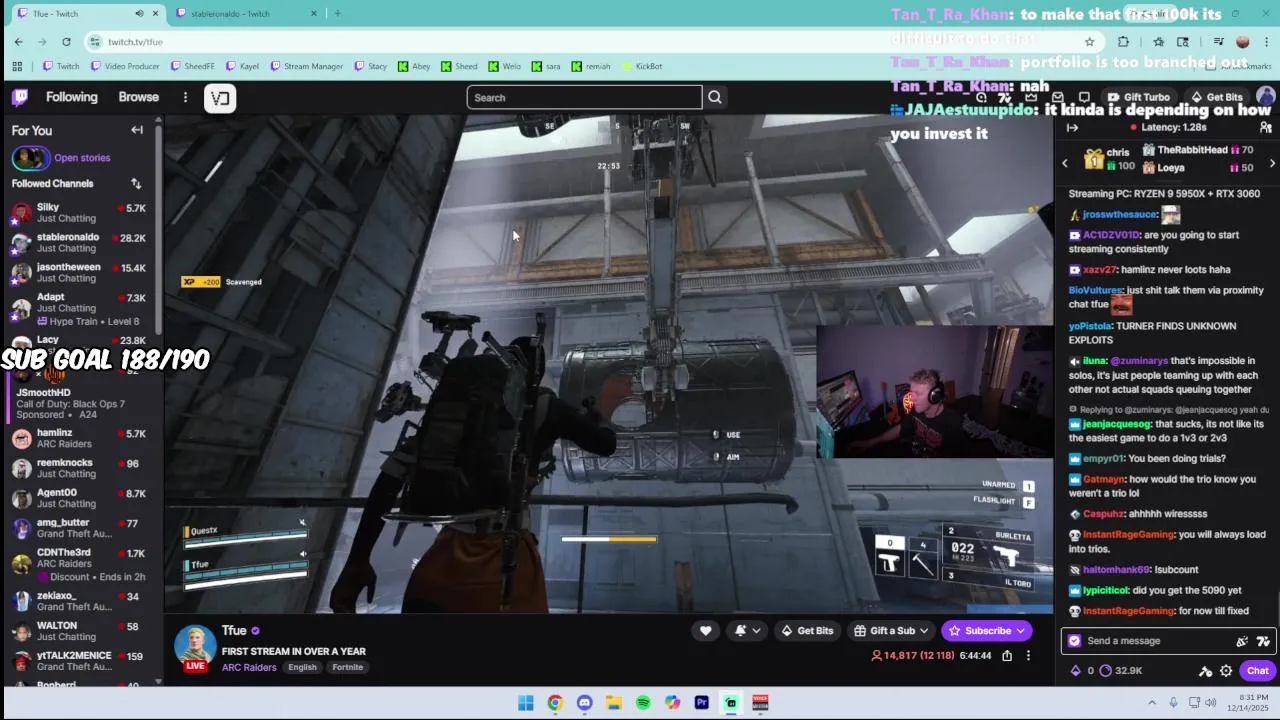Collapse chat with arrow icon
This screenshot has height=720, width=1280.
tap(1072, 128)
